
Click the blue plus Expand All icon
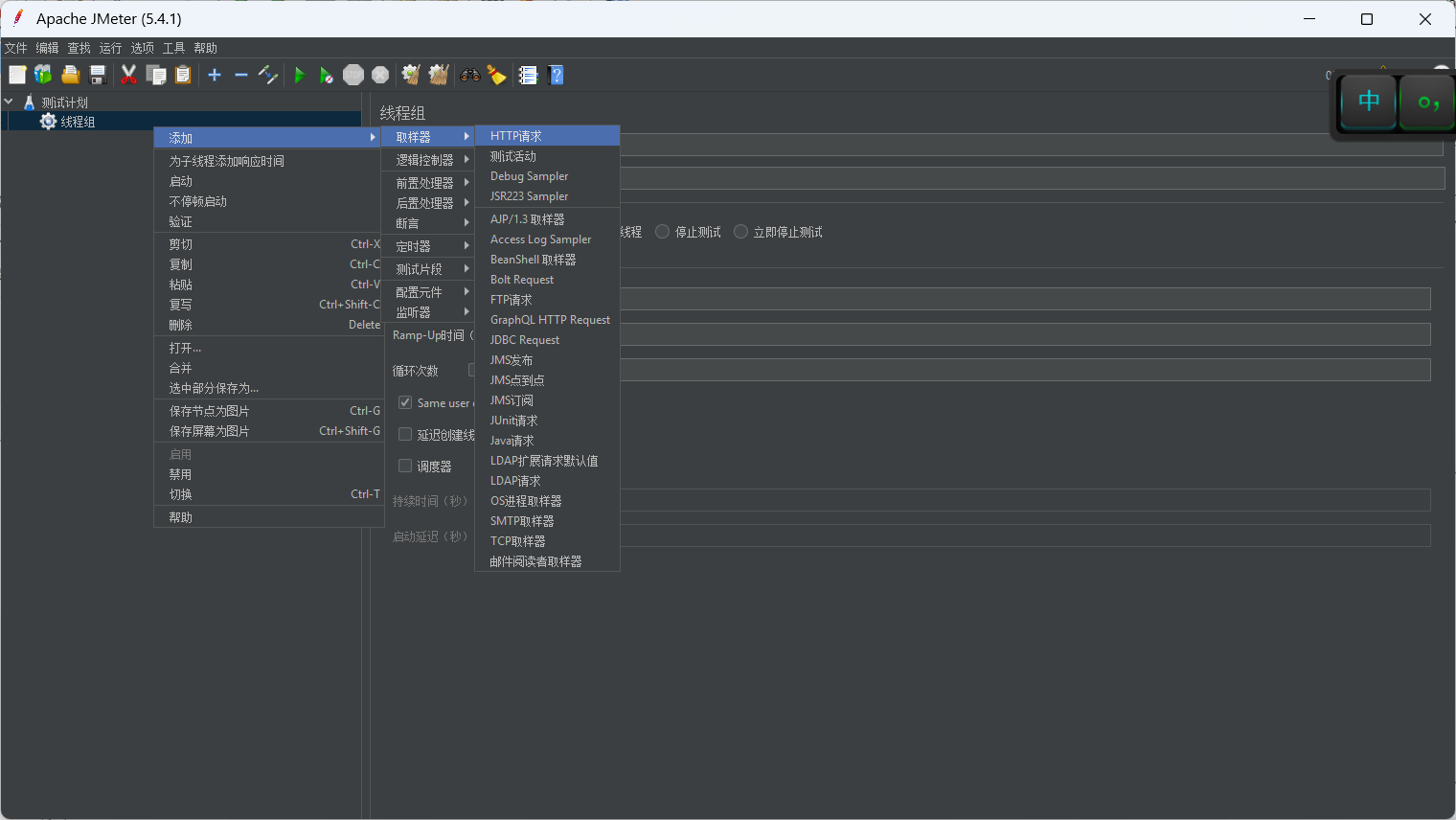[215, 75]
